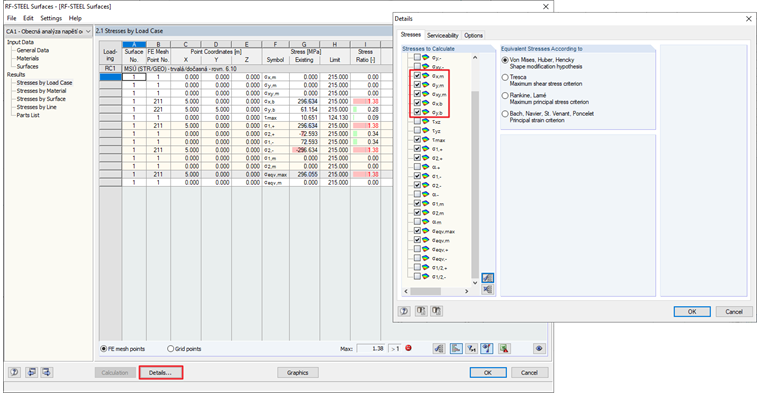Open the CA1 case dropdown
The image size is (760, 393).
88,31
